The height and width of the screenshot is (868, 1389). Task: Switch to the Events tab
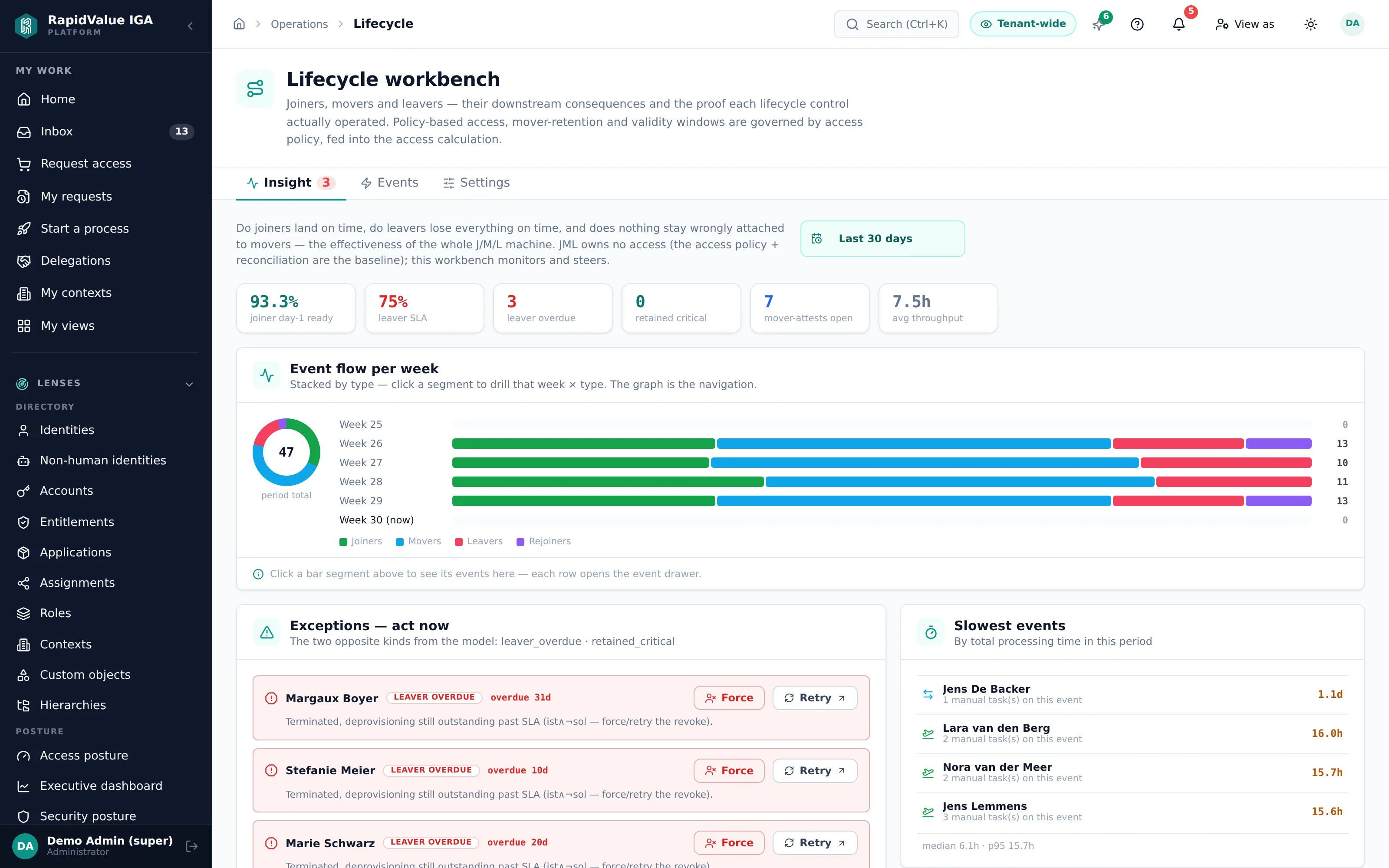click(389, 183)
